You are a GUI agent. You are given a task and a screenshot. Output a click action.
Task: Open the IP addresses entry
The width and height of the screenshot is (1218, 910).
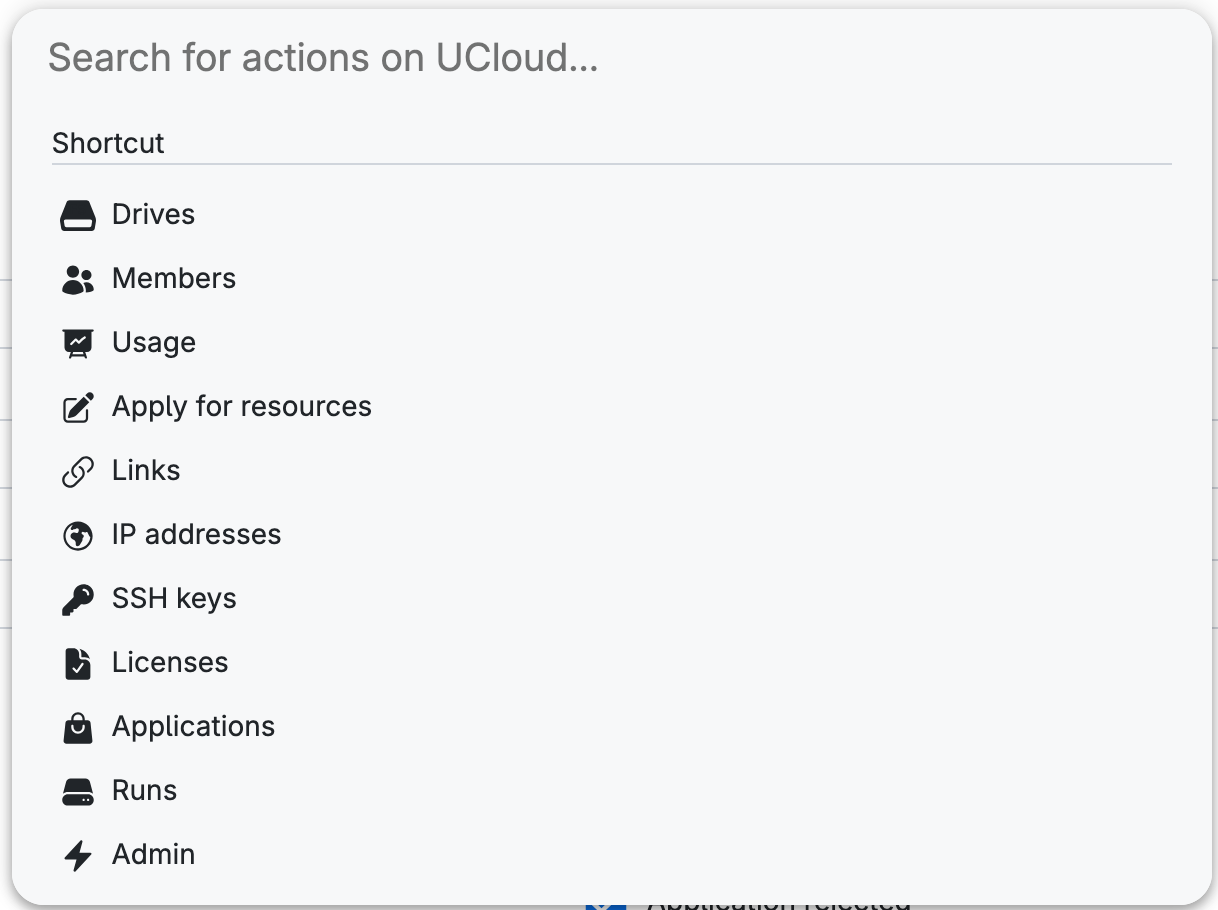pos(196,534)
